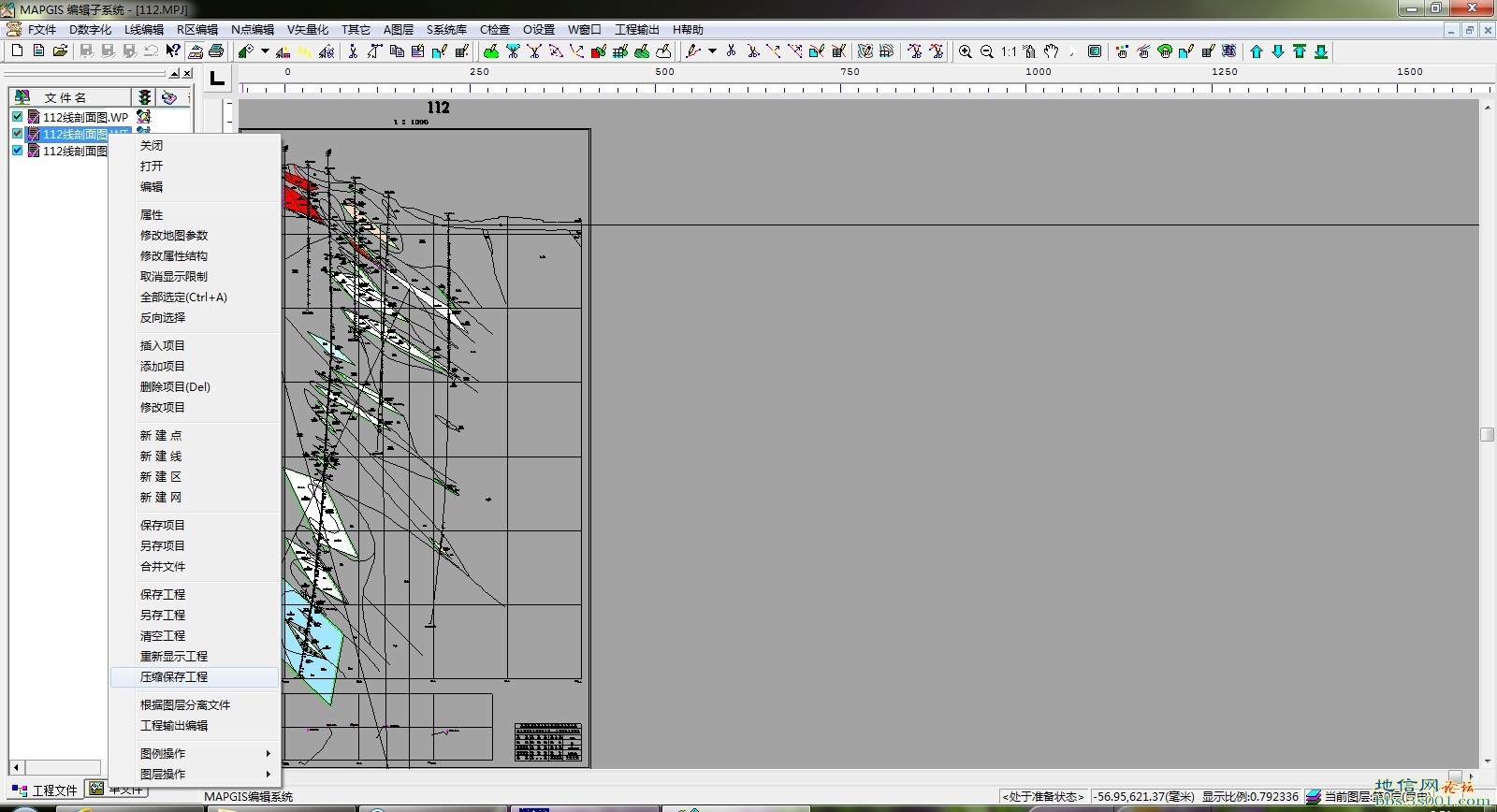Image resolution: width=1497 pixels, height=812 pixels.
Task: Open the dropdown arrow beside the pencil line tool
Action: (712, 51)
